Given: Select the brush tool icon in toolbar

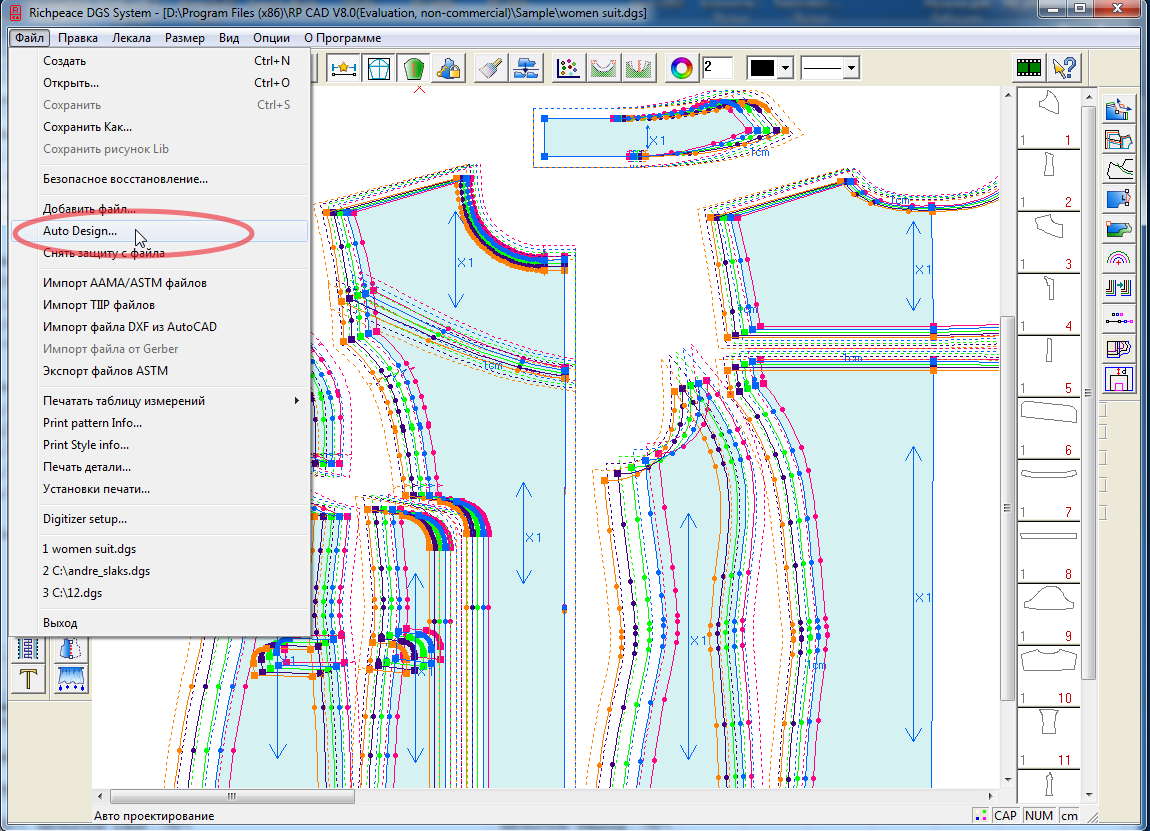Looking at the screenshot, I should pos(488,68).
